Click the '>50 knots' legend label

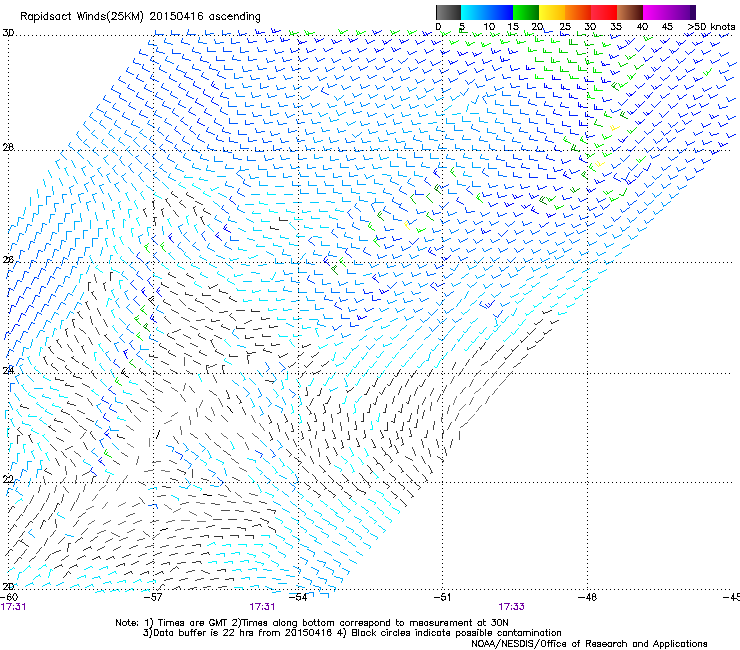(x=711, y=26)
